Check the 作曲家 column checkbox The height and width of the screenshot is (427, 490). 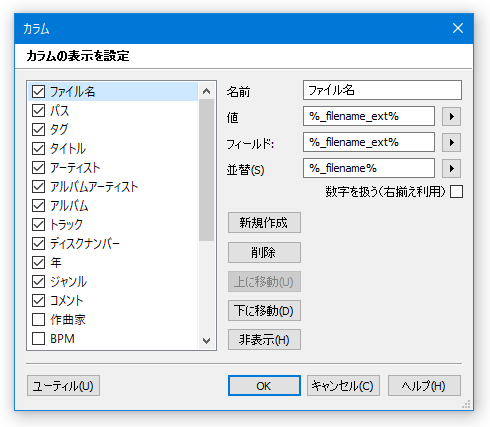tap(38, 319)
